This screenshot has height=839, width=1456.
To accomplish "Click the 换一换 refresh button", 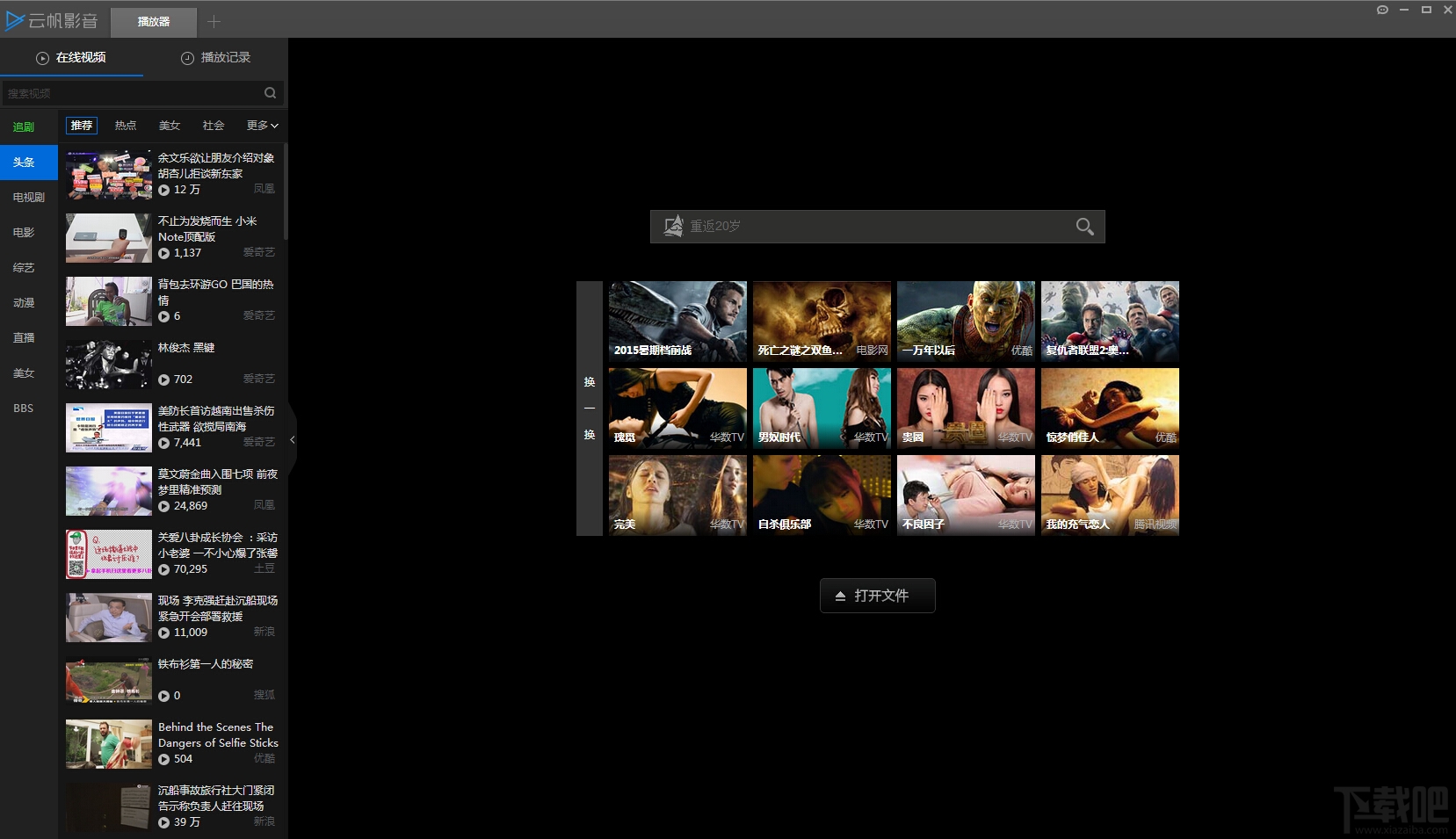I will pyautogui.click(x=590, y=409).
